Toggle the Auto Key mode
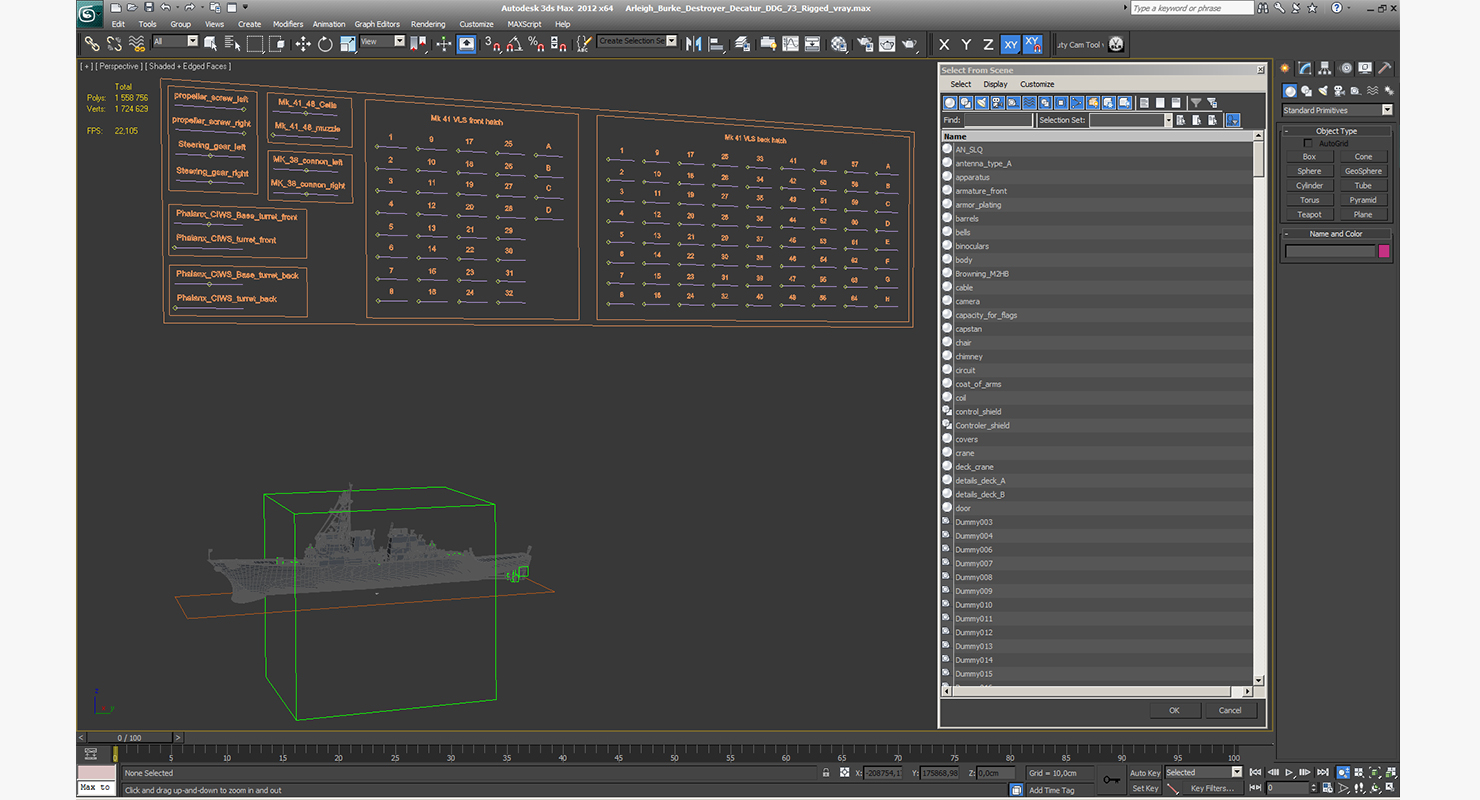Viewport: 1480px width, 800px height. click(x=1145, y=773)
